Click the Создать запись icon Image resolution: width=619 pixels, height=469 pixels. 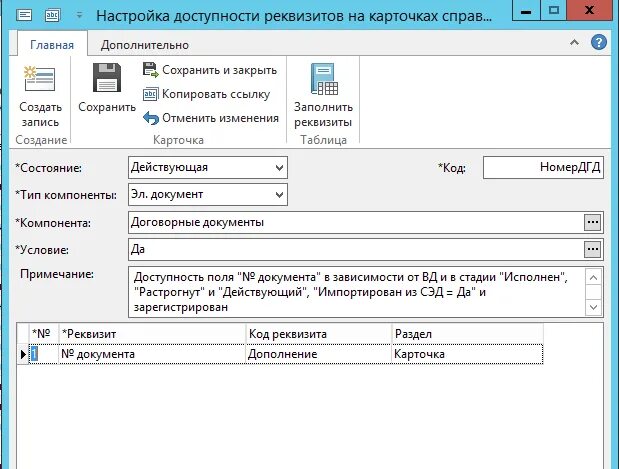pos(39,79)
